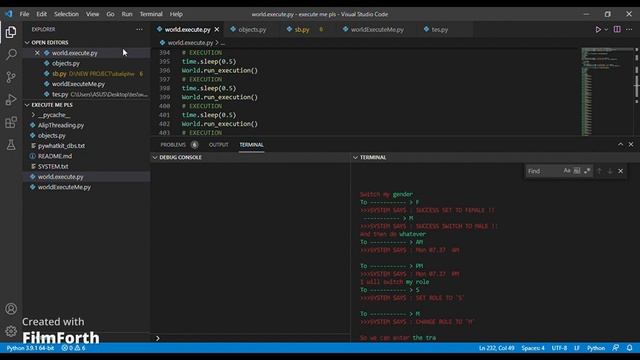640x360 pixels.
Task: Go to previous find match arrow
Action: tap(599, 171)
